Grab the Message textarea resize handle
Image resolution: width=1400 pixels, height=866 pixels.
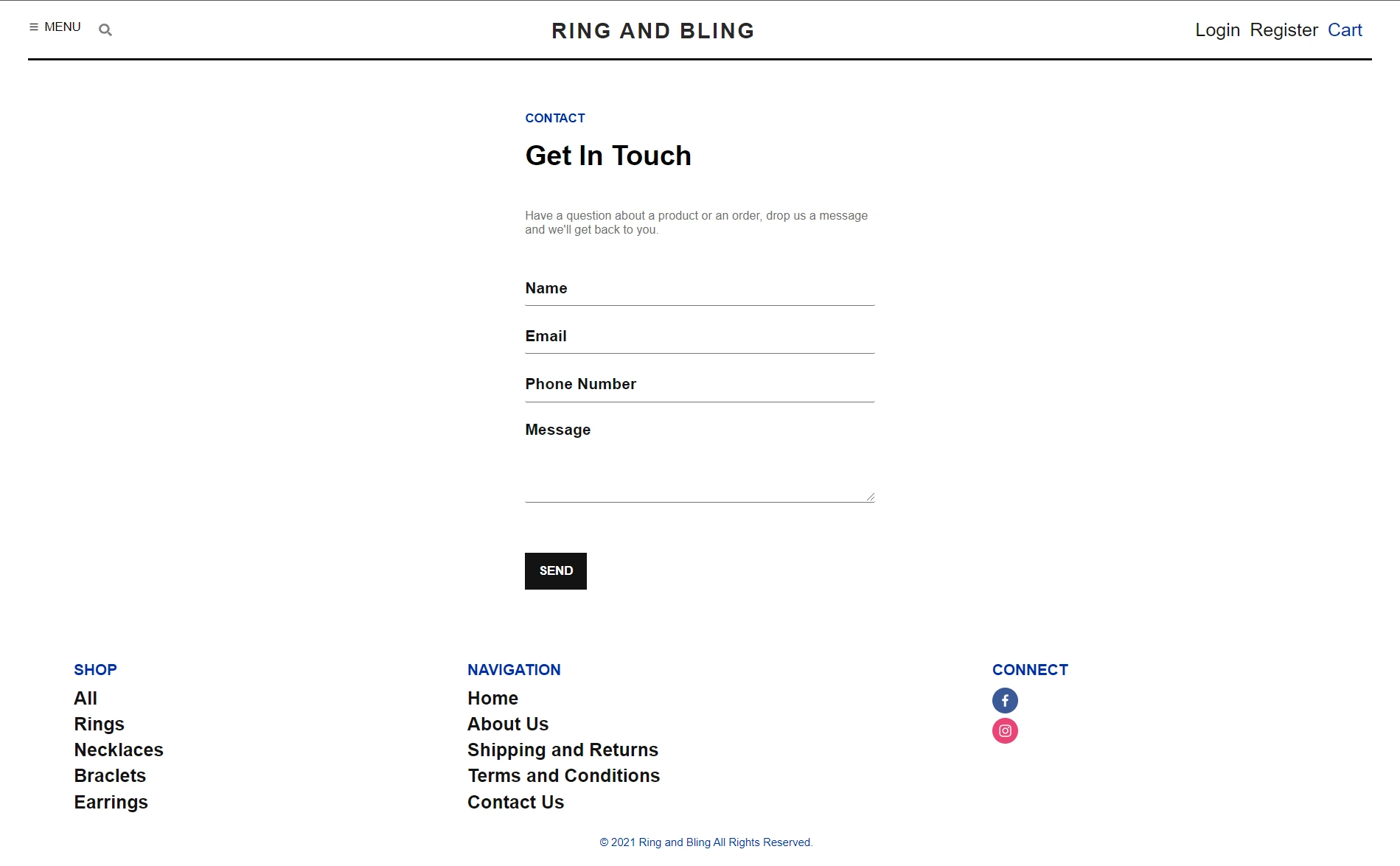tap(871, 497)
